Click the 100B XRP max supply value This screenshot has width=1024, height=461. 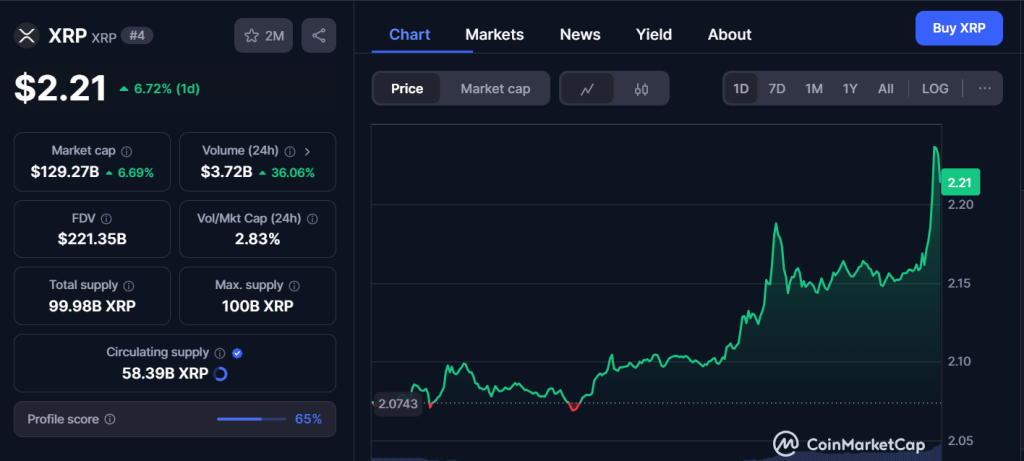[257, 306]
